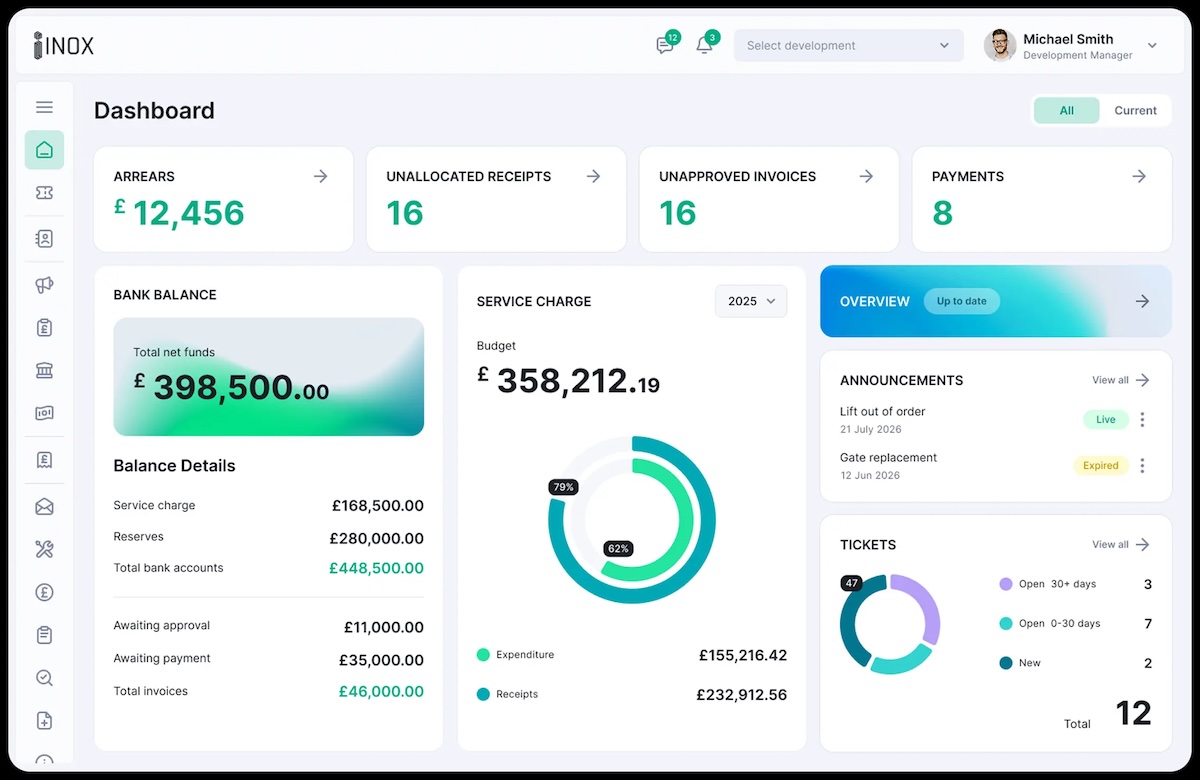
Task: Click the bank building sidebar icon
Action: (44, 371)
